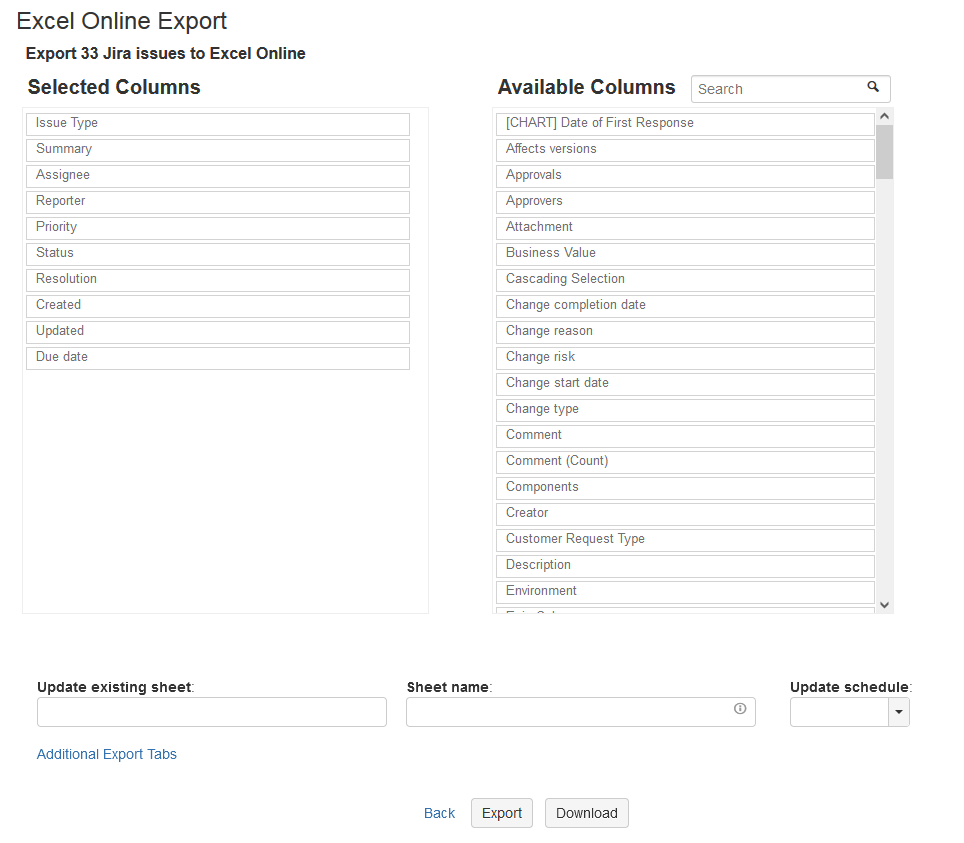Pick Affects versions from Available Columns

pyautogui.click(x=685, y=150)
